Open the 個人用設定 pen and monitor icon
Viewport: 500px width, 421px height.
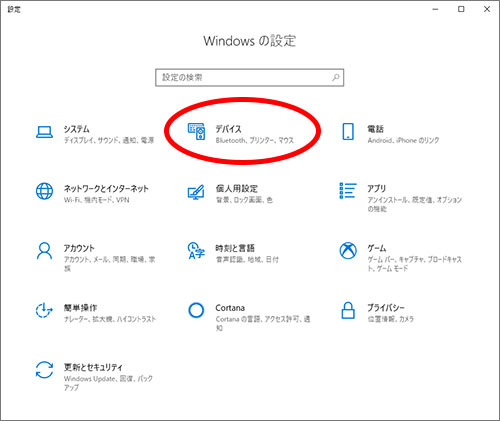coord(196,192)
